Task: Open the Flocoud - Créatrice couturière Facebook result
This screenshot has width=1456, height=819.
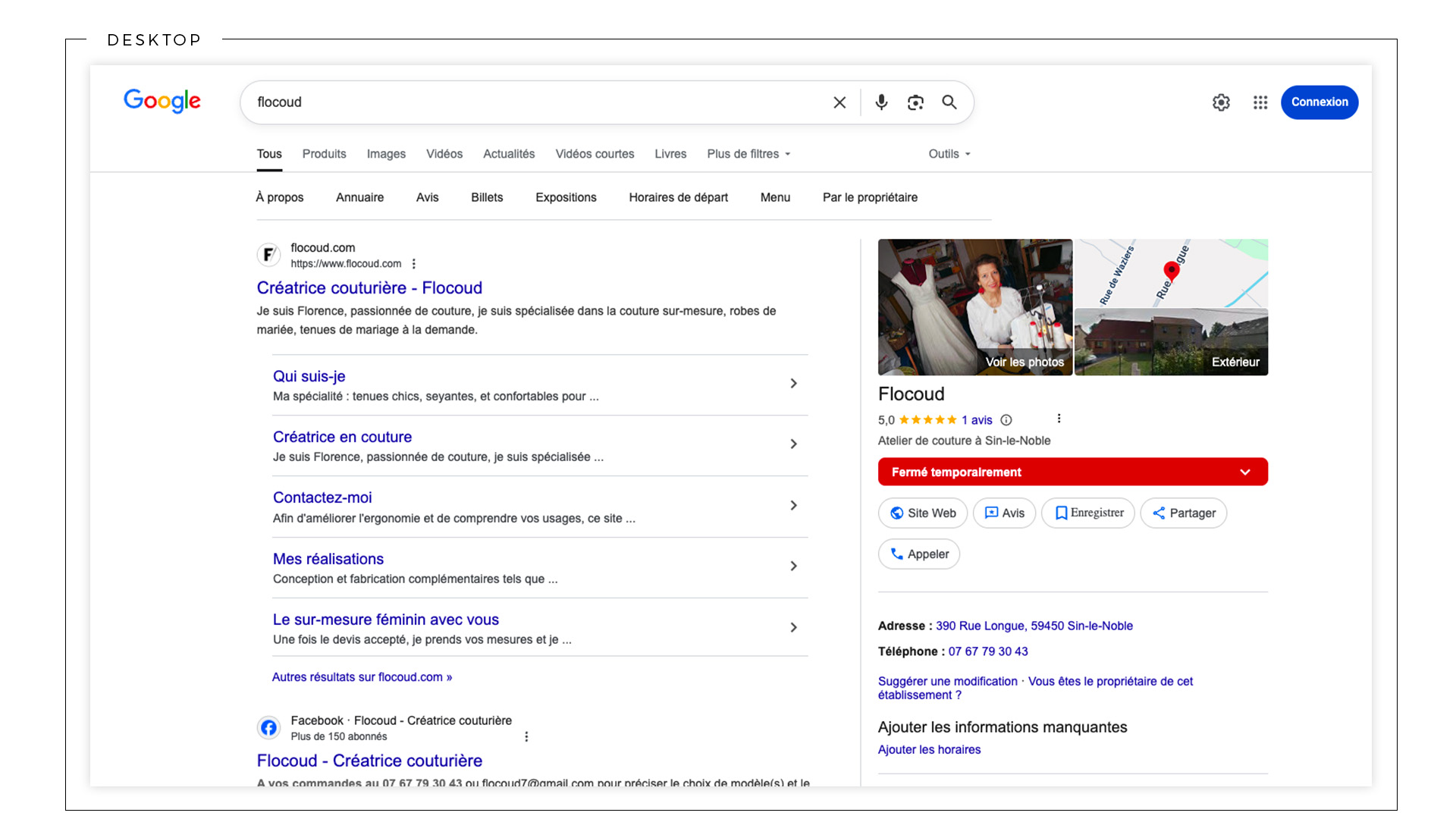Action: click(369, 761)
